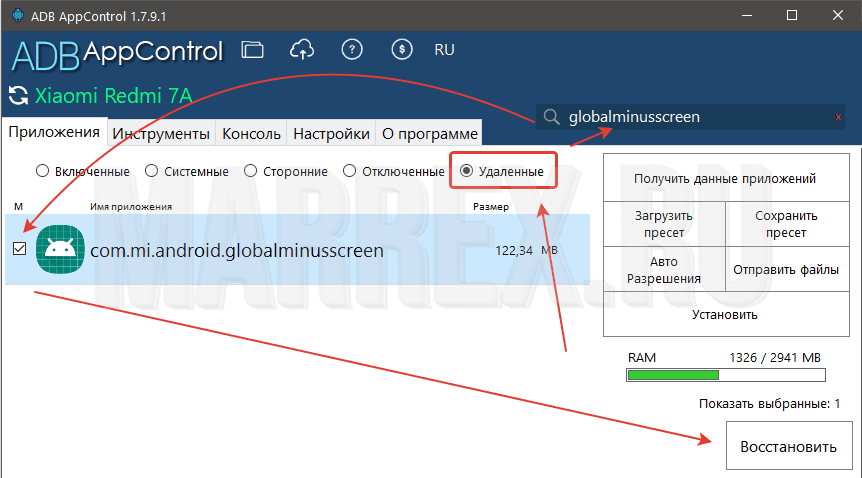Click Отправить файлы button
Screen dimensions: 862x478
tap(787, 270)
